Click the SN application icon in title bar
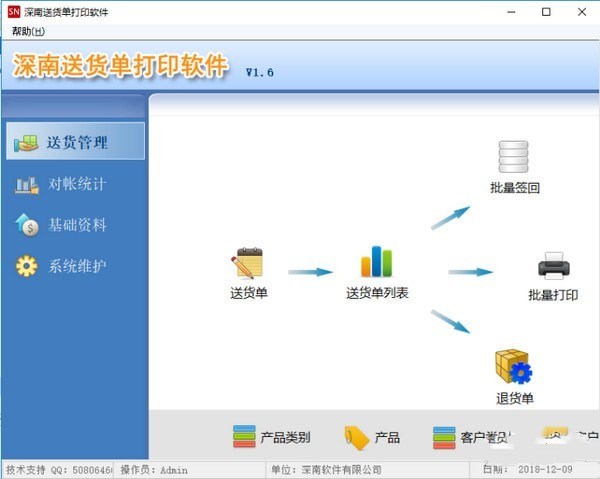The image size is (600, 479). 14,12
